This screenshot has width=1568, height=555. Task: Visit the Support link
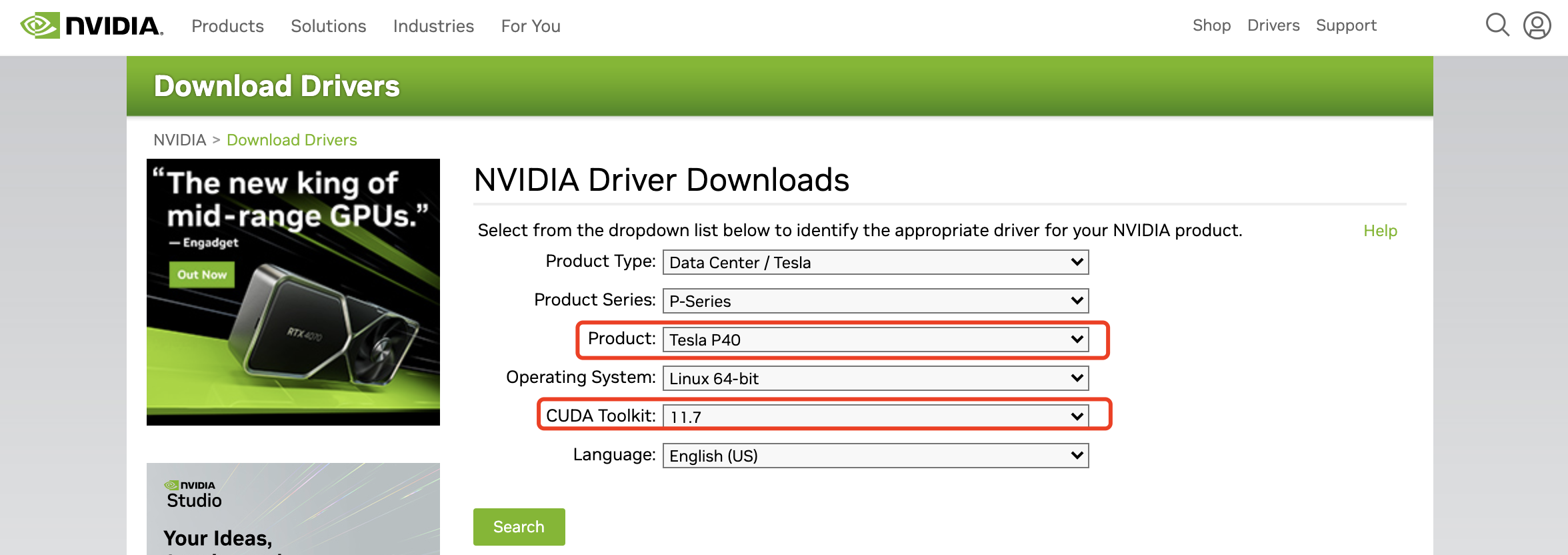click(1346, 25)
